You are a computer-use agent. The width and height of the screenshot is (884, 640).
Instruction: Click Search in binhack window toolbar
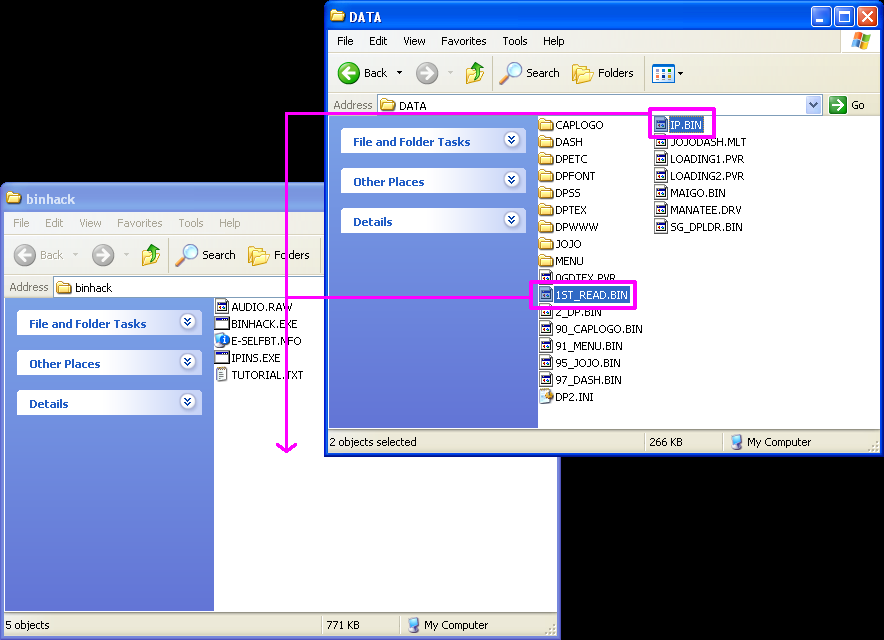click(x=205, y=255)
